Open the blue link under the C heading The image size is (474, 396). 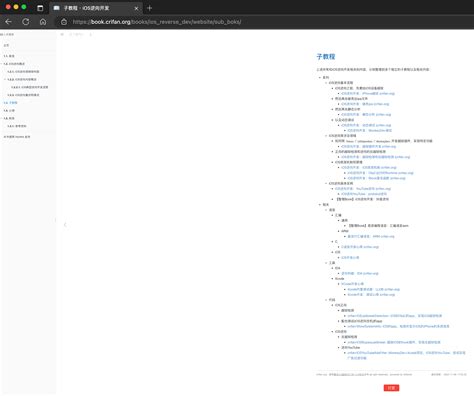[360, 247]
